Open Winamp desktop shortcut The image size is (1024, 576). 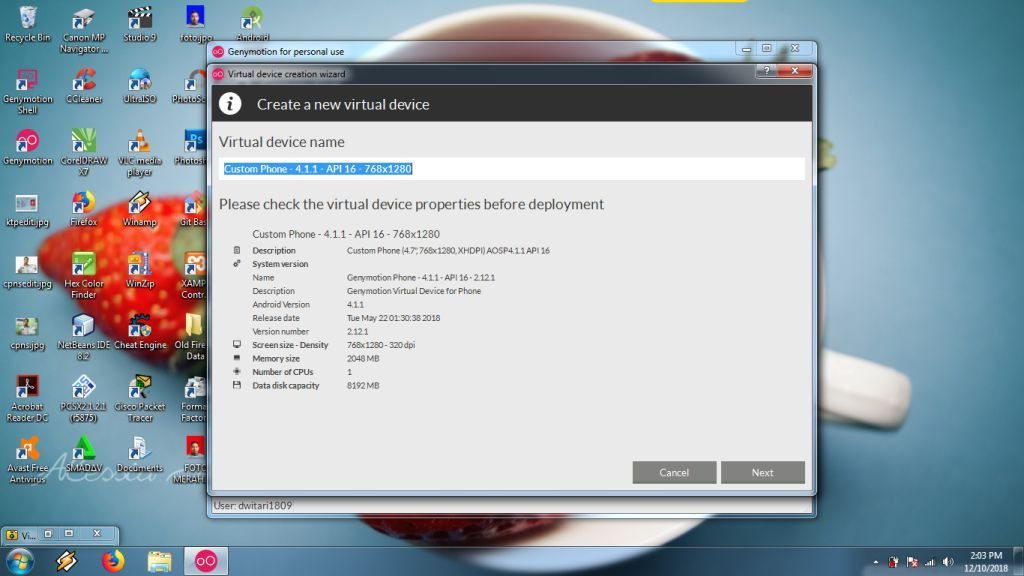point(140,209)
